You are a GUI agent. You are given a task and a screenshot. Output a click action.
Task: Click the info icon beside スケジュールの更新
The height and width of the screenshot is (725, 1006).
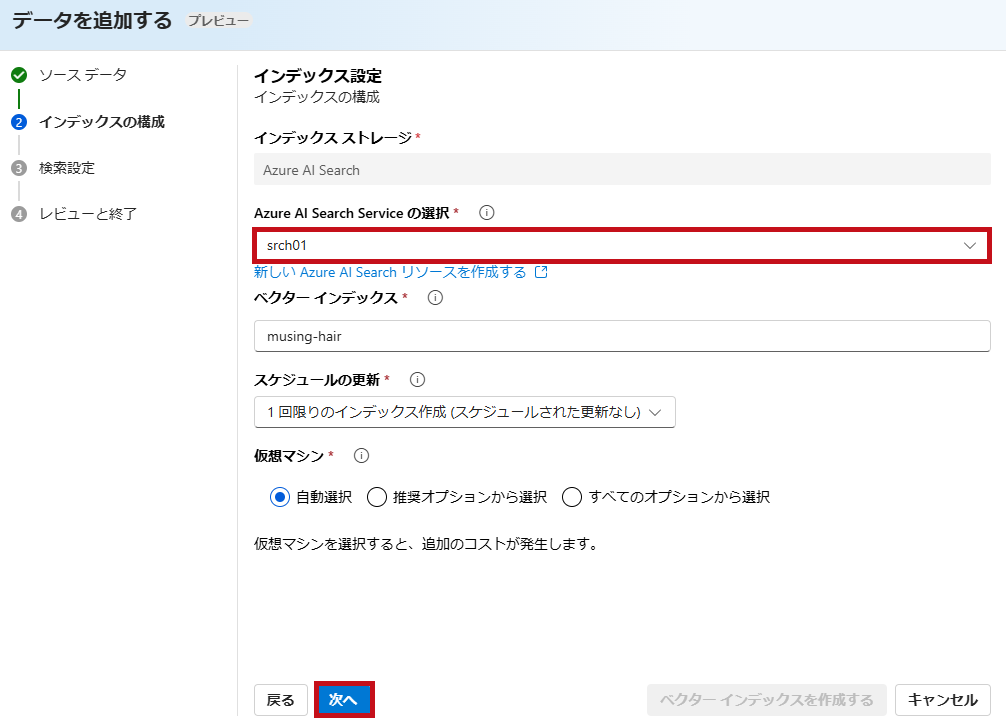click(x=417, y=379)
